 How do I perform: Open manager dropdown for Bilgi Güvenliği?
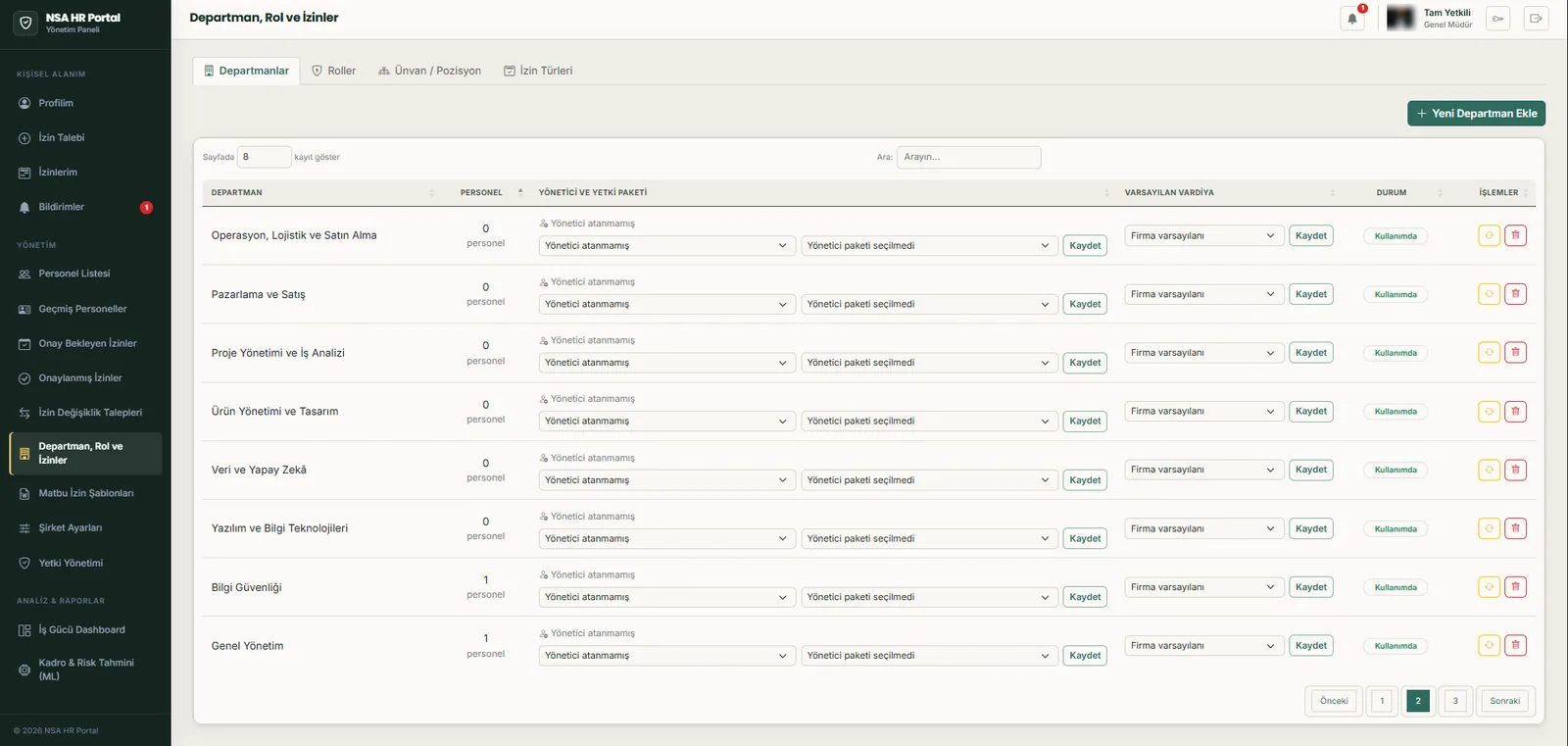tap(665, 597)
